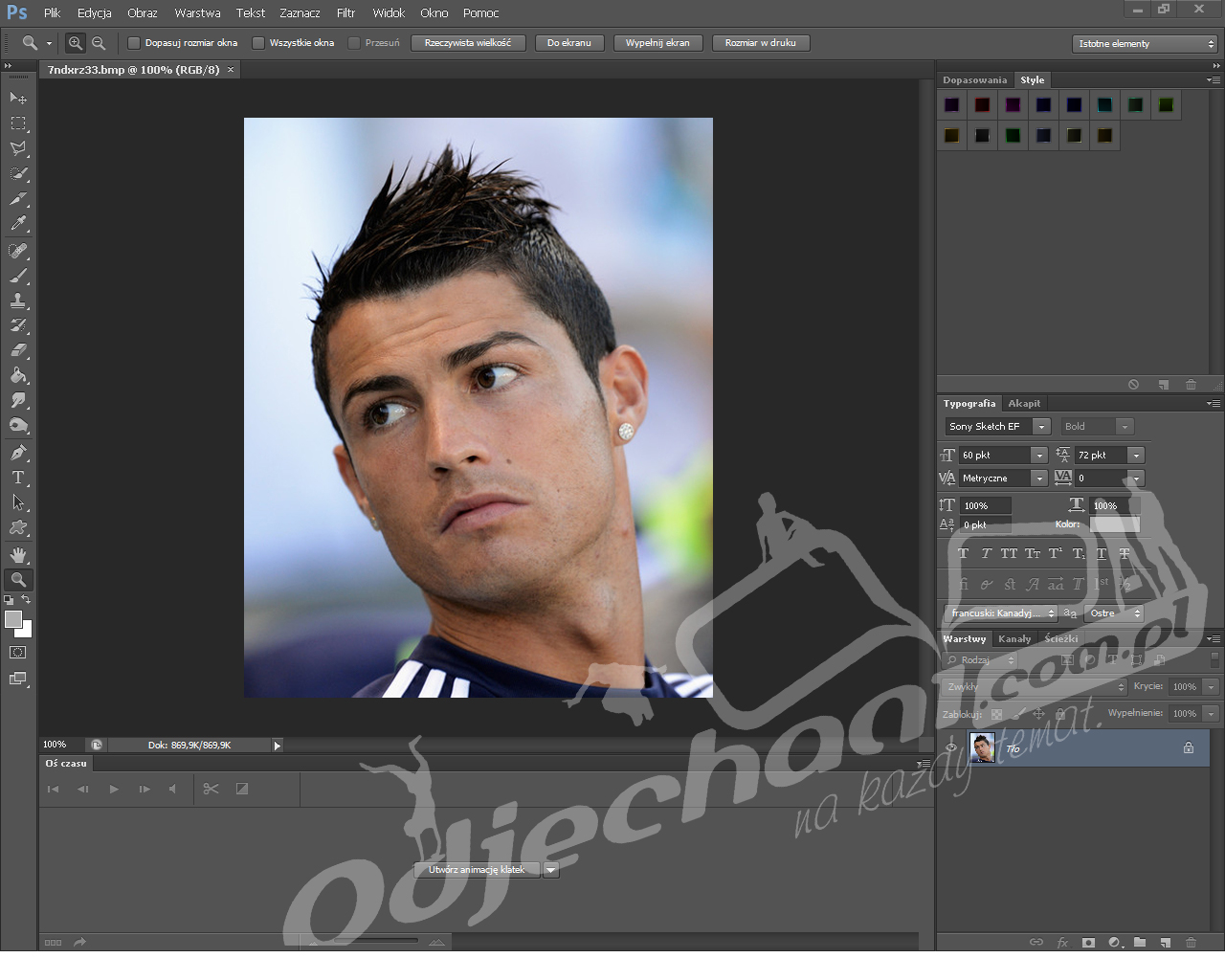Click the 100% vertical scale field

pos(986,505)
